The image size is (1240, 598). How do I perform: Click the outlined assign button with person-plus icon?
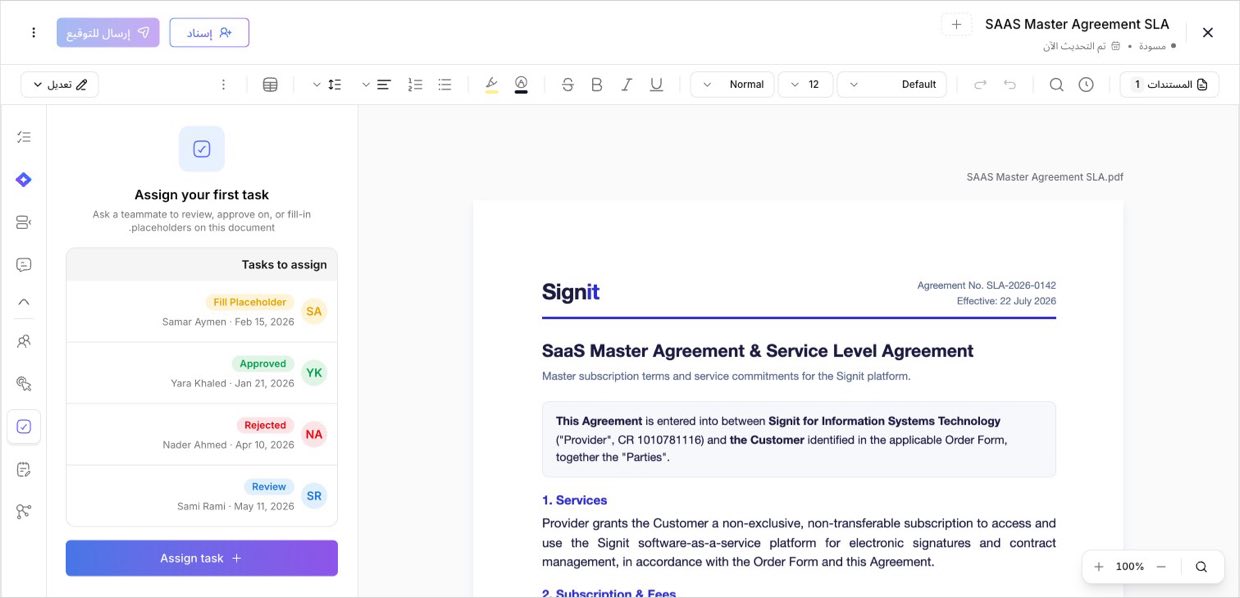tap(209, 33)
